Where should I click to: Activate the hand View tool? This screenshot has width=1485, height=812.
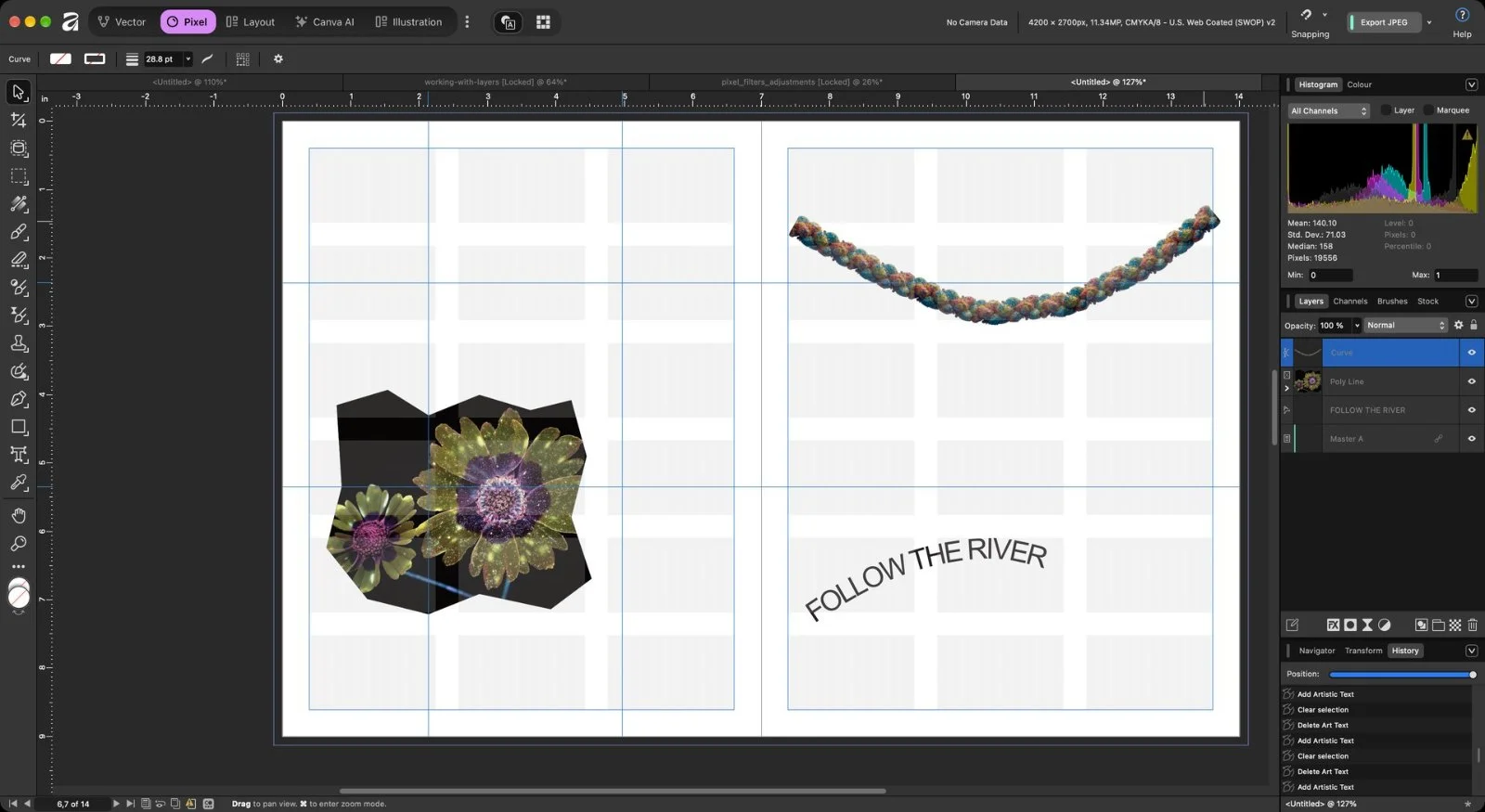pyautogui.click(x=19, y=516)
